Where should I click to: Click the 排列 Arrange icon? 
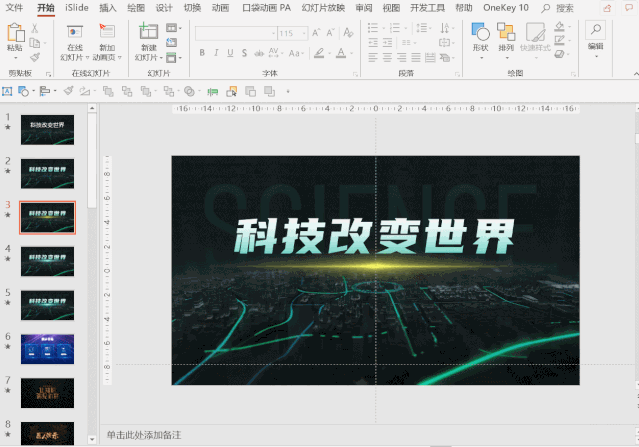tap(506, 33)
